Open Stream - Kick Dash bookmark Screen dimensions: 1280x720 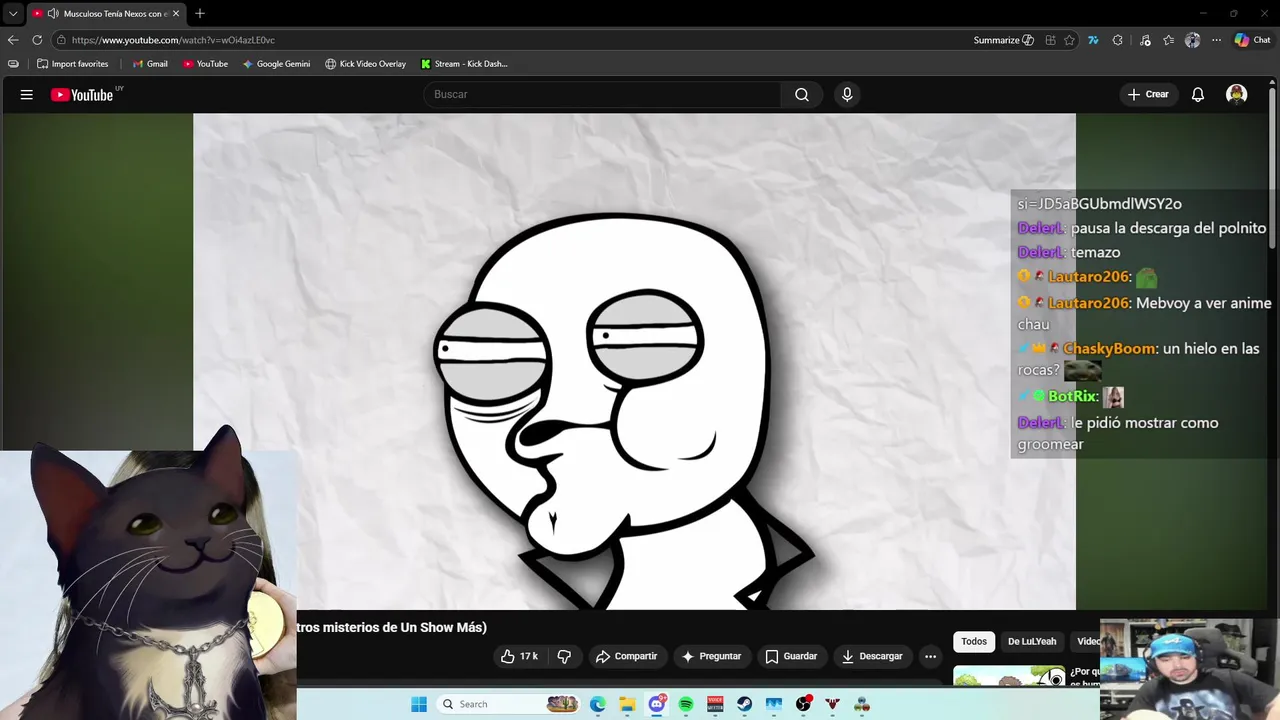coord(464,64)
